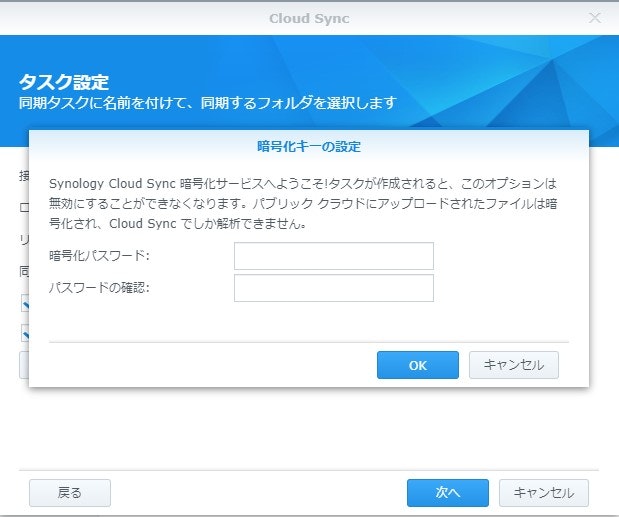Click the 暗号化パスワード input field
619x517 pixels.
334,256
